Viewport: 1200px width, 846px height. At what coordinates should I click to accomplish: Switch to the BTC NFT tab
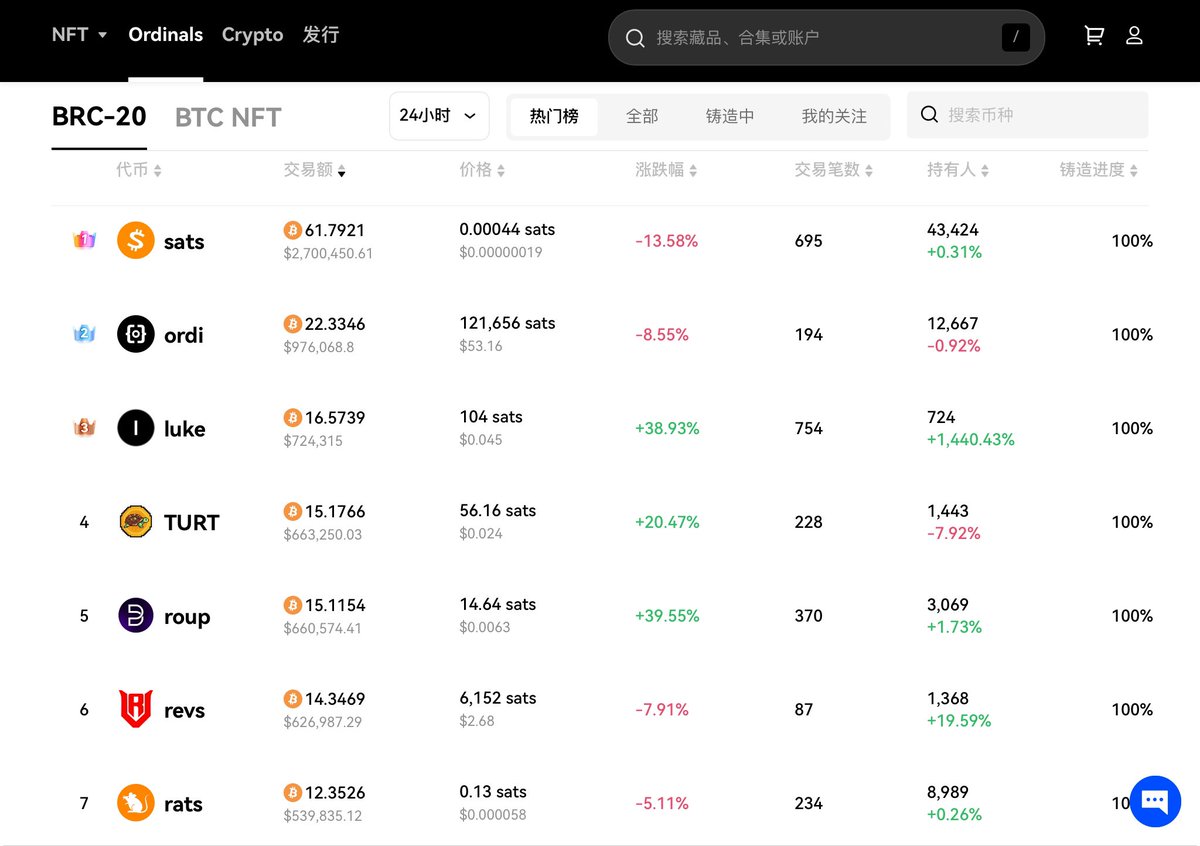pyautogui.click(x=228, y=118)
